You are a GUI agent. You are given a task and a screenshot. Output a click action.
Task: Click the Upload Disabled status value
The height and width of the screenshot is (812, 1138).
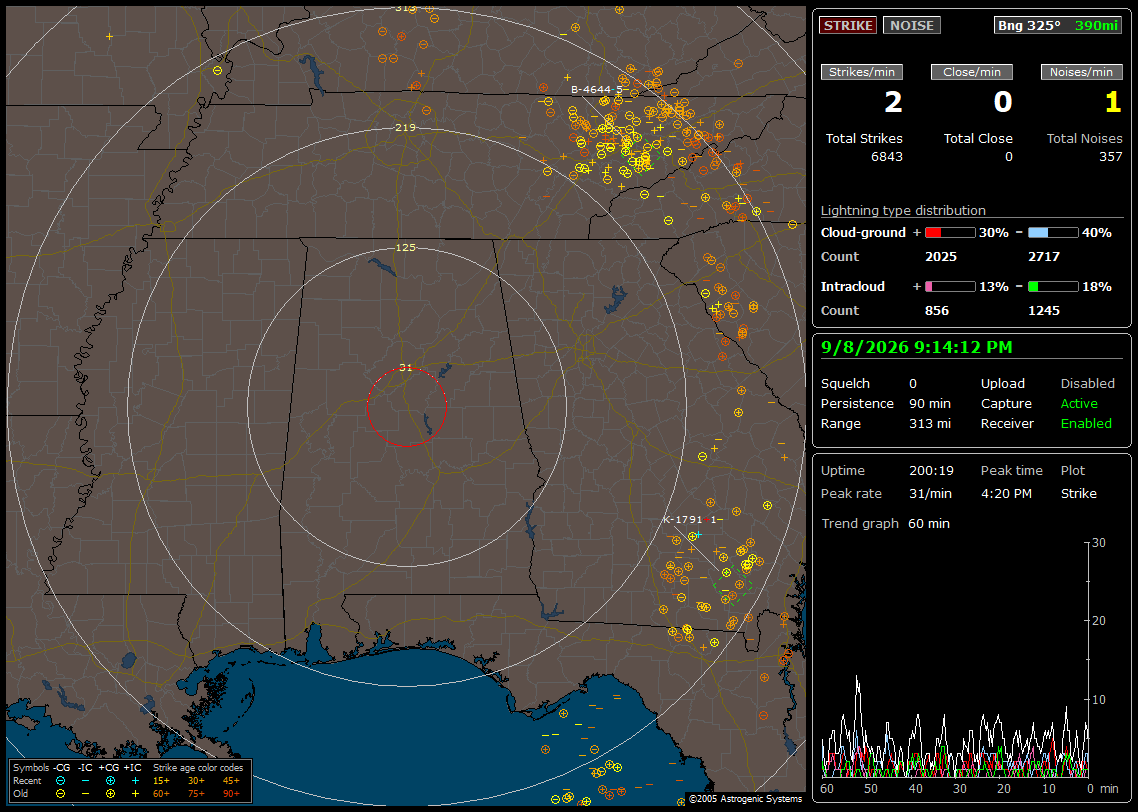[1087, 384]
